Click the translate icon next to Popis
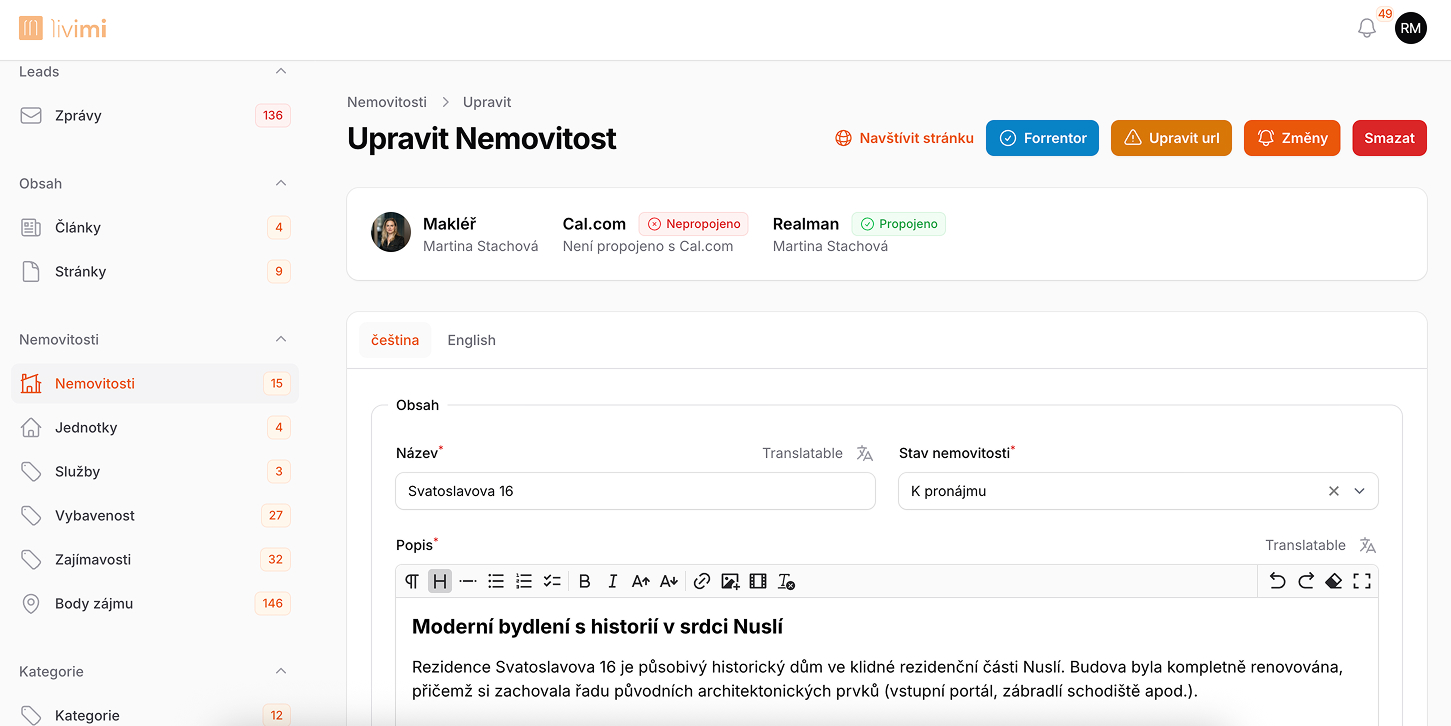 (x=1368, y=545)
